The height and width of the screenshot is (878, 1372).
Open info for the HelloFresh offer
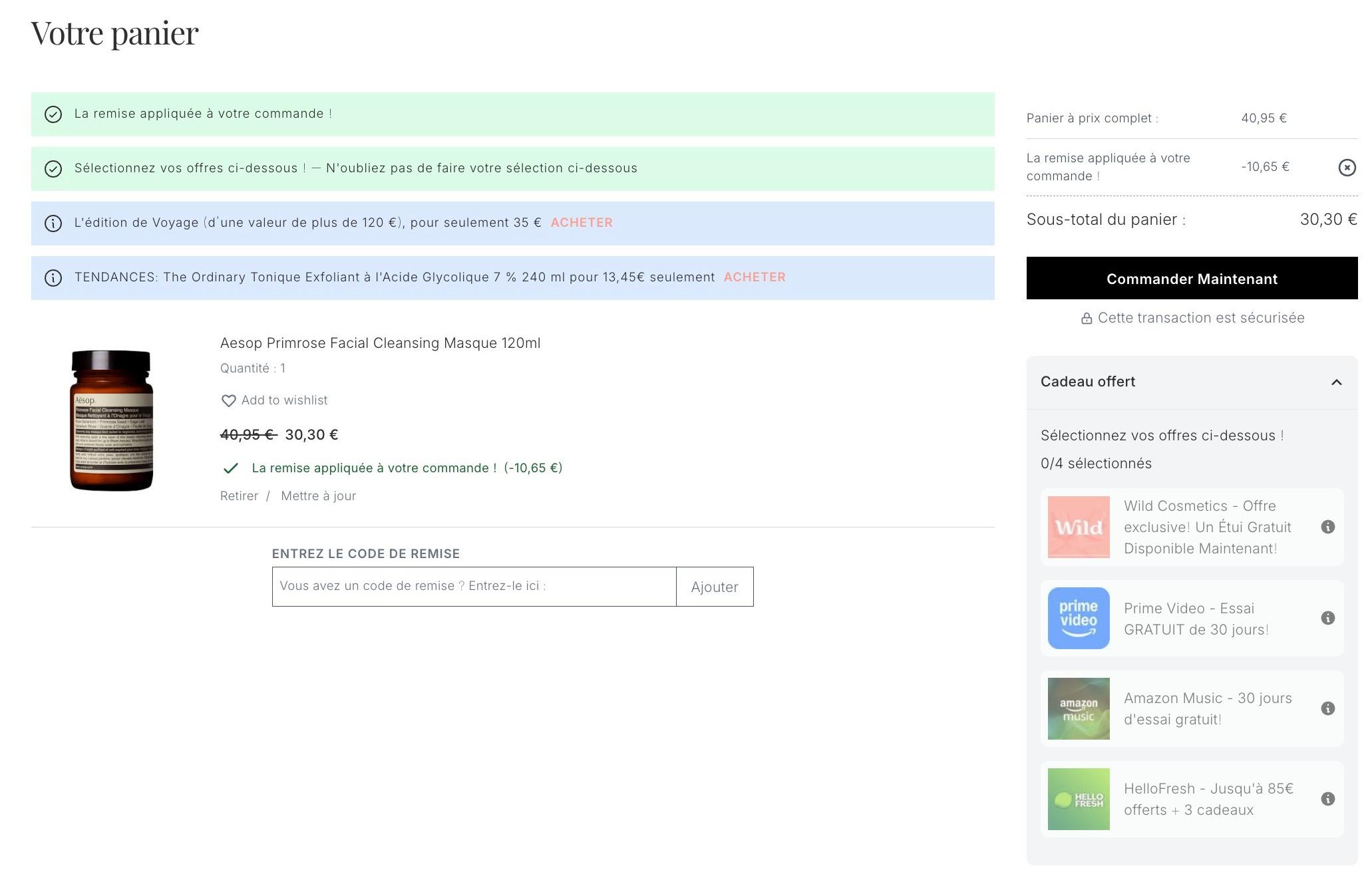pos(1327,799)
